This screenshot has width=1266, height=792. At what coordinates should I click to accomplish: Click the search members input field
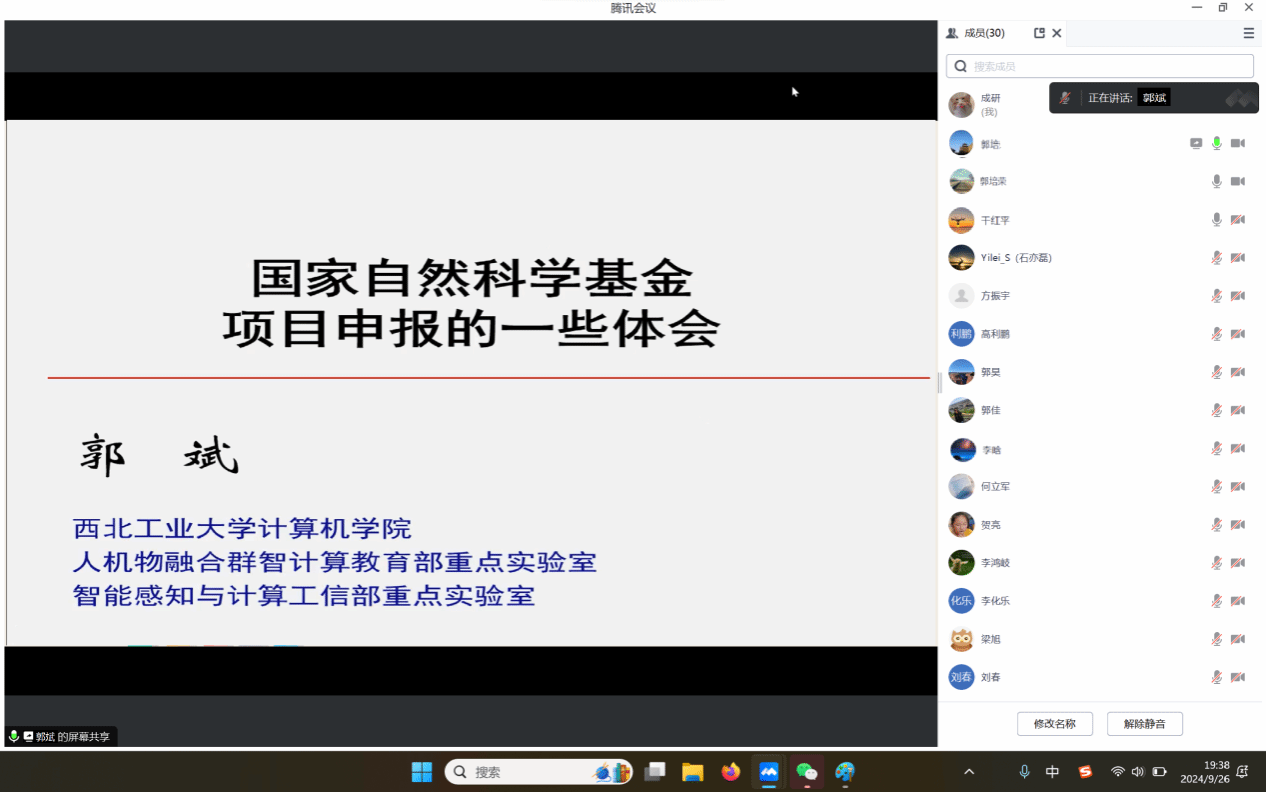pyautogui.click(x=1100, y=66)
